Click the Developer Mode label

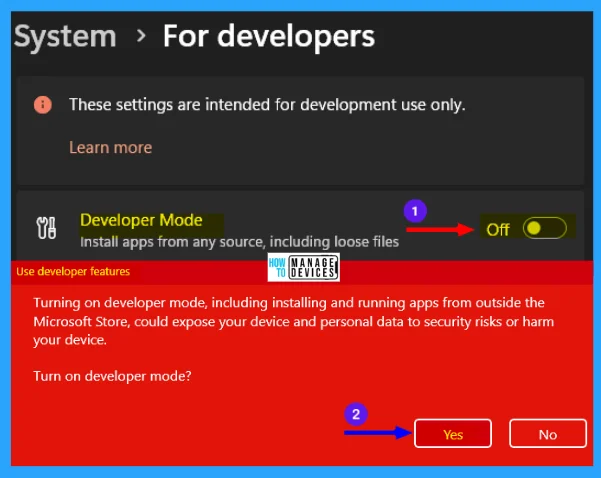(141, 220)
